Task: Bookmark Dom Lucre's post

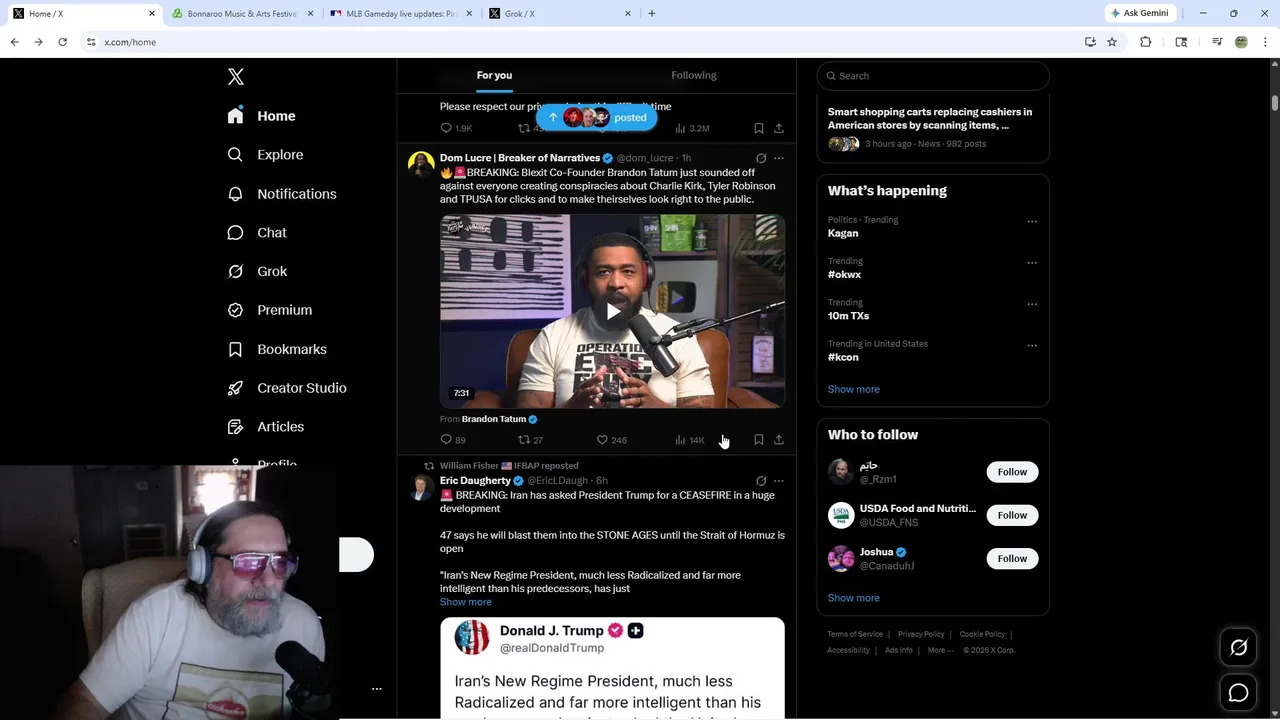Action: 758,440
